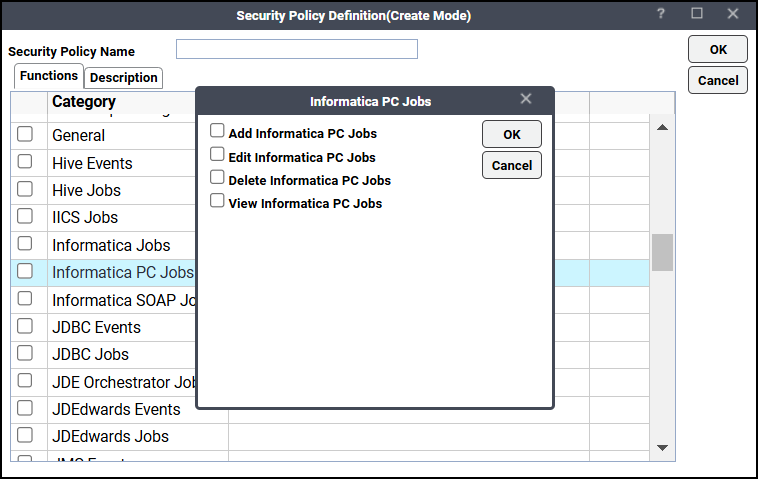This screenshot has width=758, height=479.
Task: Select the Hive Jobs row text
Action: pos(87,190)
